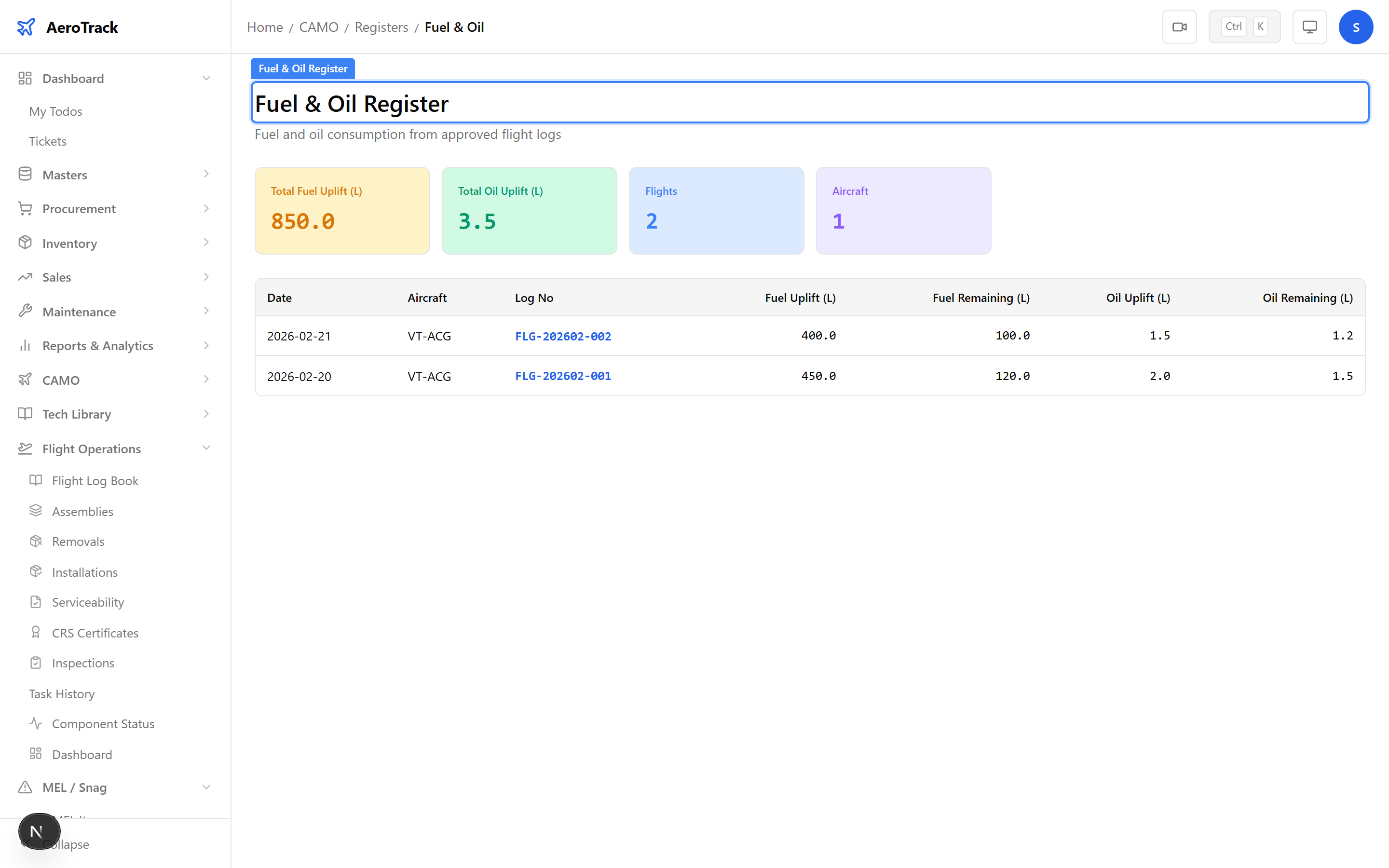
Task: Open flight log FLG-202602-002 link
Action: pyautogui.click(x=562, y=337)
